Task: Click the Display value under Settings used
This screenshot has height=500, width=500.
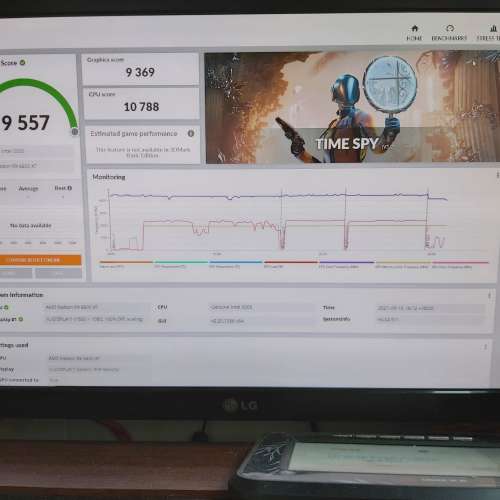Action: point(100,369)
